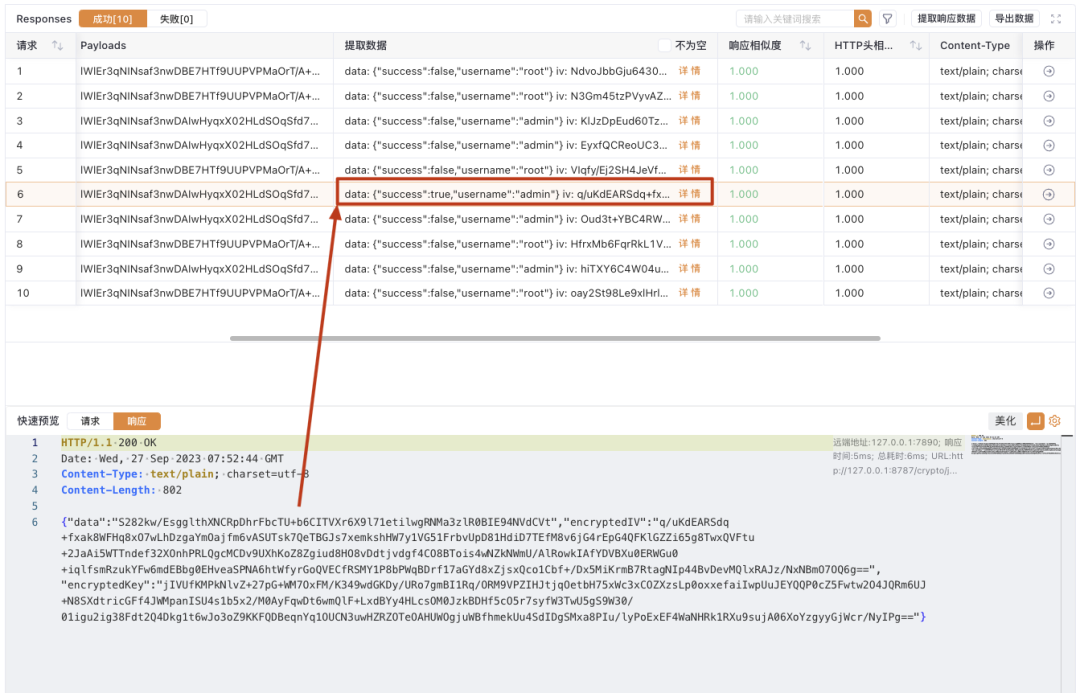The width and height of the screenshot is (1080, 693).
Task: Sort by 响应相似度 column arrows
Action: [x=804, y=45]
